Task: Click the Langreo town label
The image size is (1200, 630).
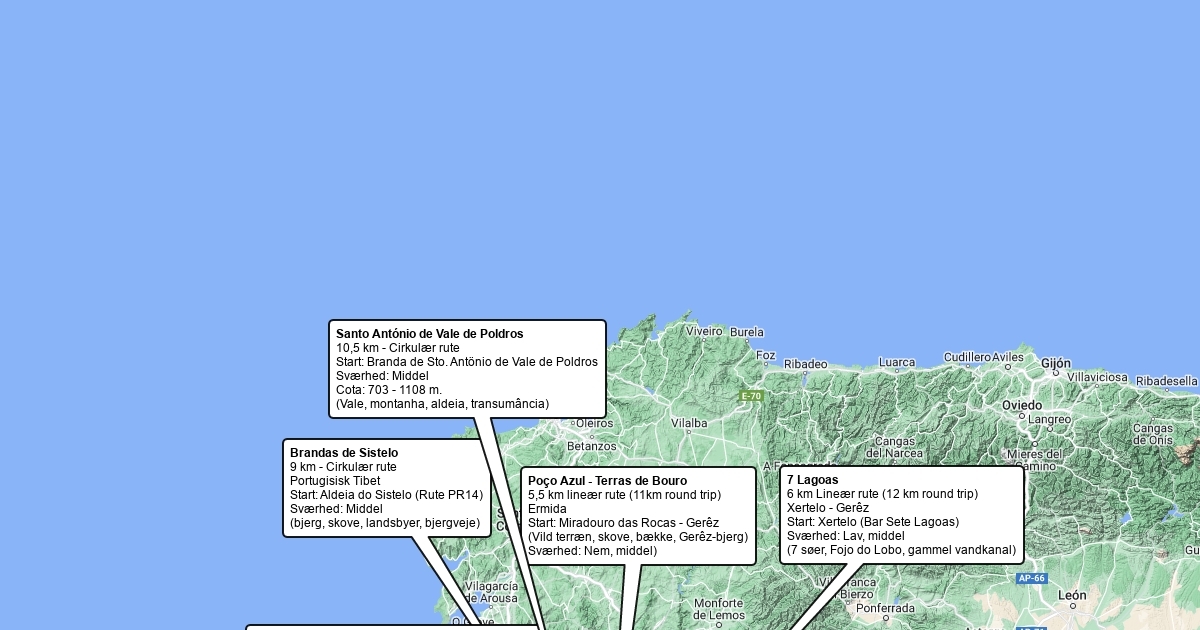Action: (1049, 420)
